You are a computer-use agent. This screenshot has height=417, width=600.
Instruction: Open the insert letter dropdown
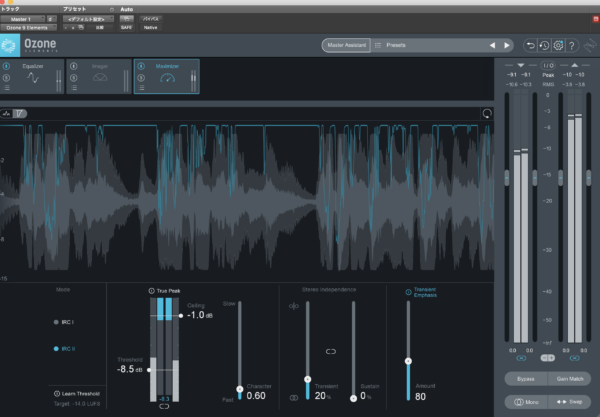51,19
